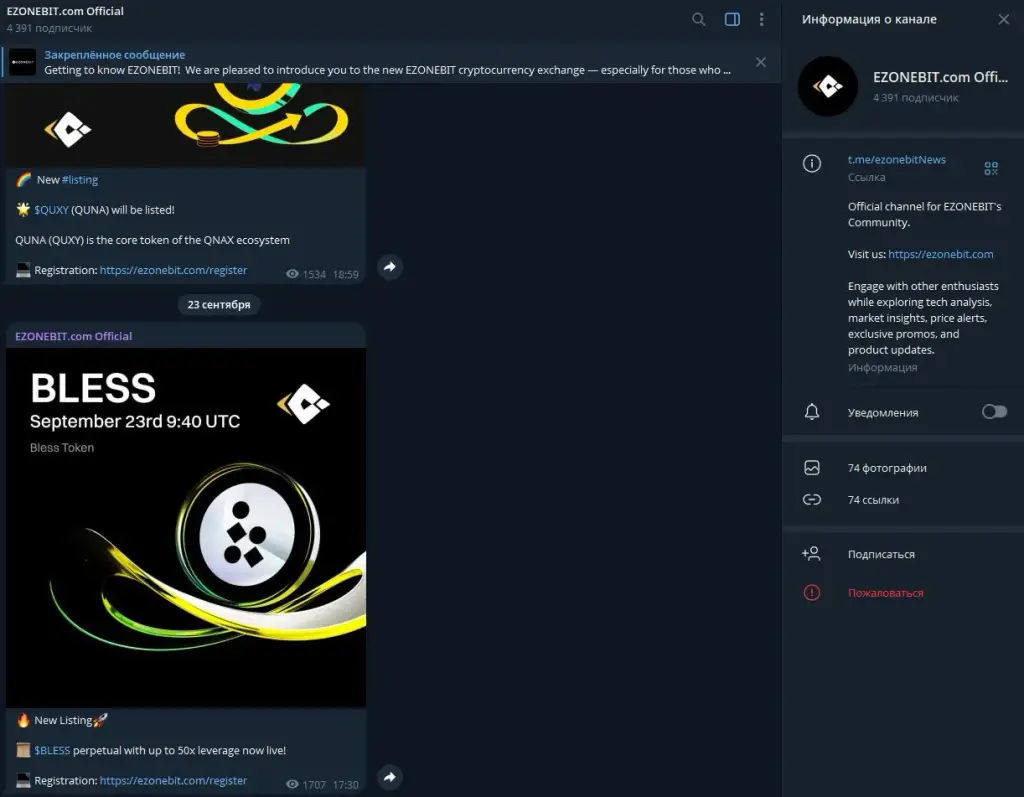Dismiss the pinned message bar
1024x797 pixels.
point(761,62)
